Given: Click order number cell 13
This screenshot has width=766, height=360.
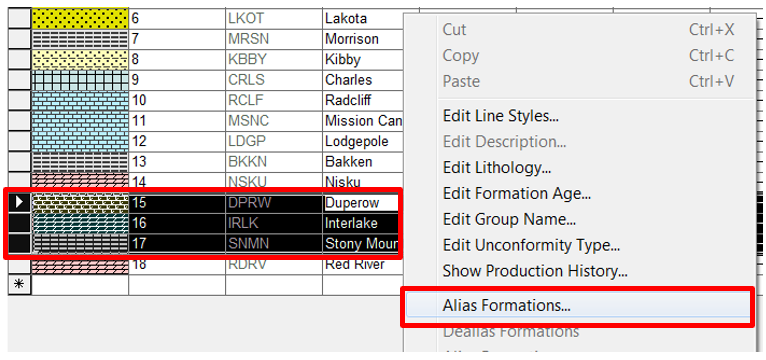Looking at the screenshot, I should pyautogui.click(x=177, y=162).
